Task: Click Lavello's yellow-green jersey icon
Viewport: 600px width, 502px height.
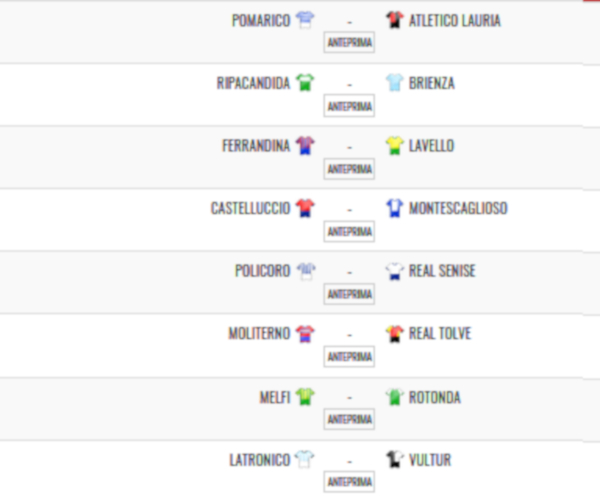Action: click(395, 145)
